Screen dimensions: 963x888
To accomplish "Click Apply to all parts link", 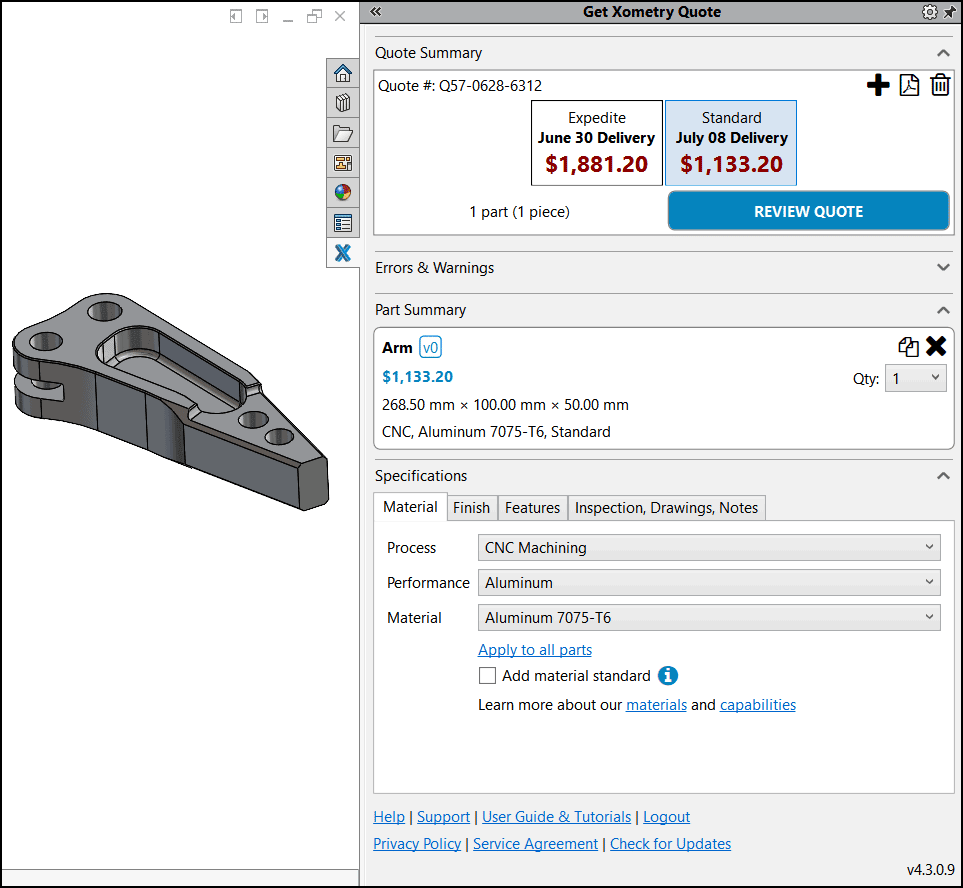I will coord(535,650).
